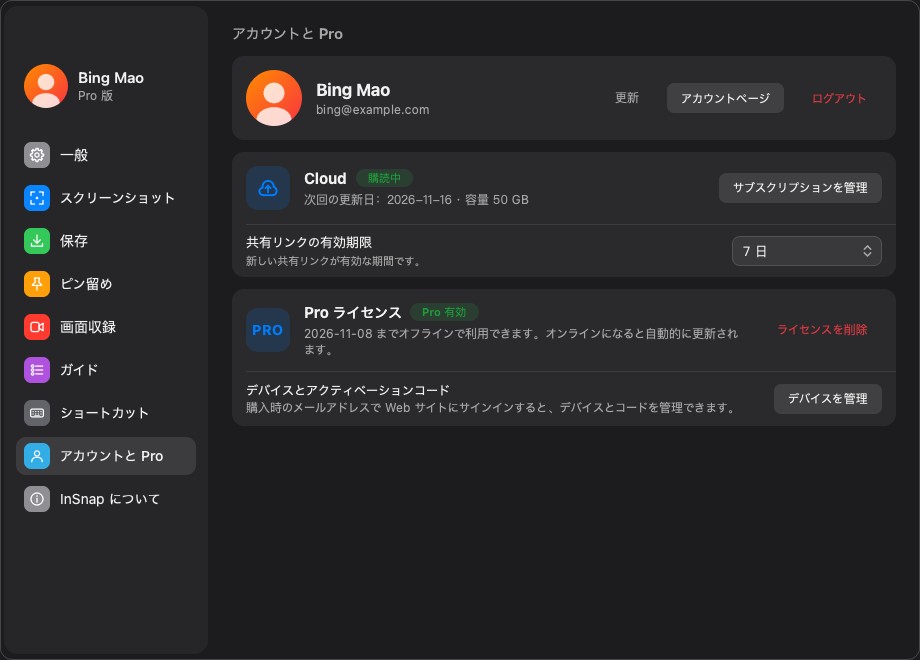The image size is (920, 660).
Task: Click the bing@example.com email text
Action: coord(373,110)
